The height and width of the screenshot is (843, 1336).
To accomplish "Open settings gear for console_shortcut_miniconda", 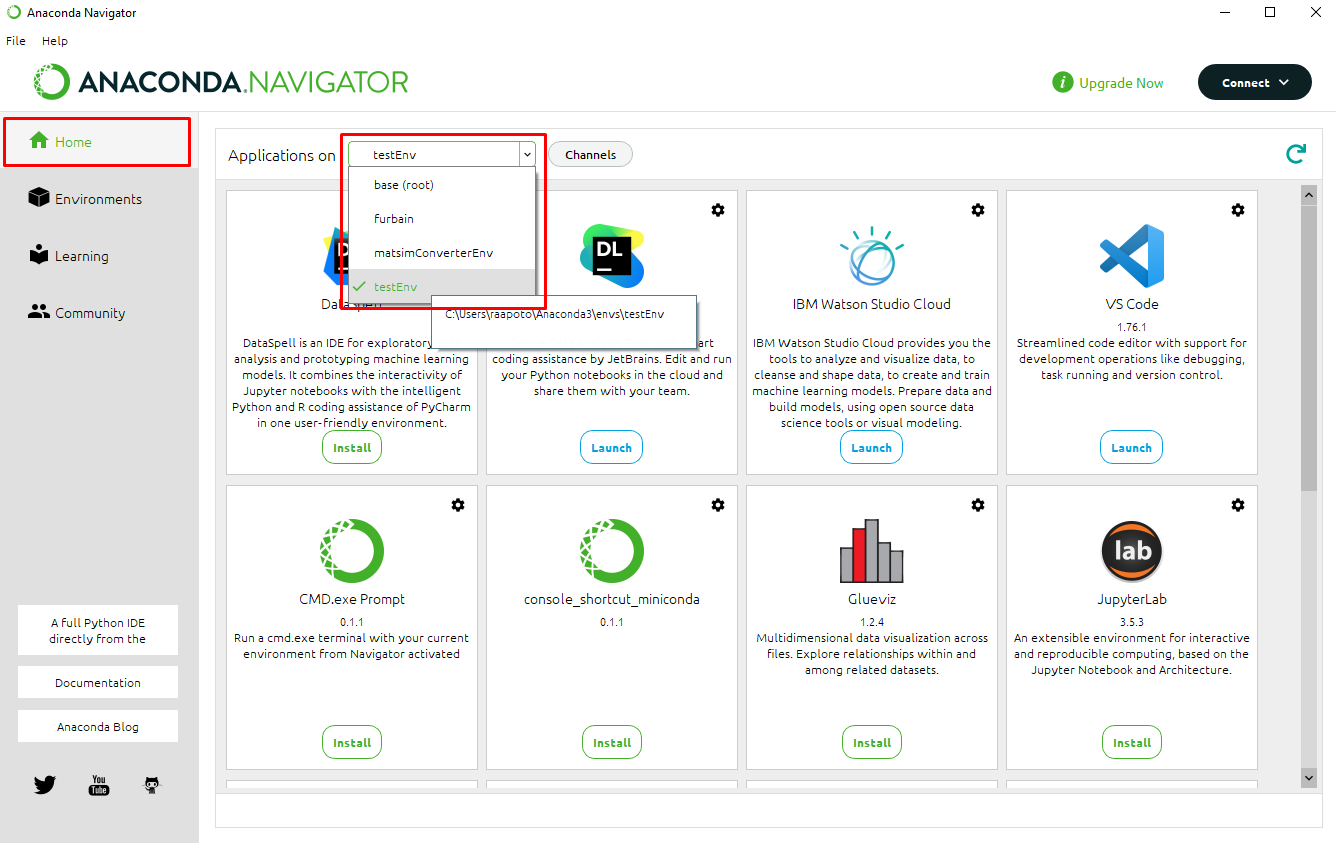I will click(x=718, y=505).
